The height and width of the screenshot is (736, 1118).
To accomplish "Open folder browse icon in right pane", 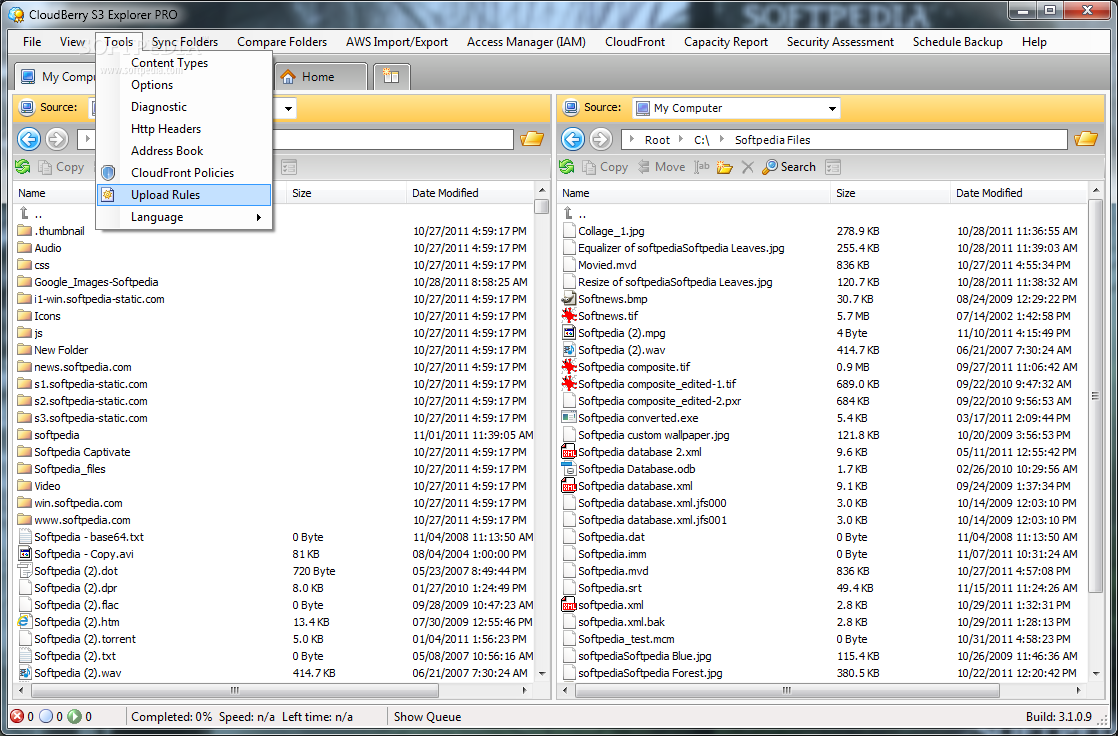I will click(x=1086, y=139).
